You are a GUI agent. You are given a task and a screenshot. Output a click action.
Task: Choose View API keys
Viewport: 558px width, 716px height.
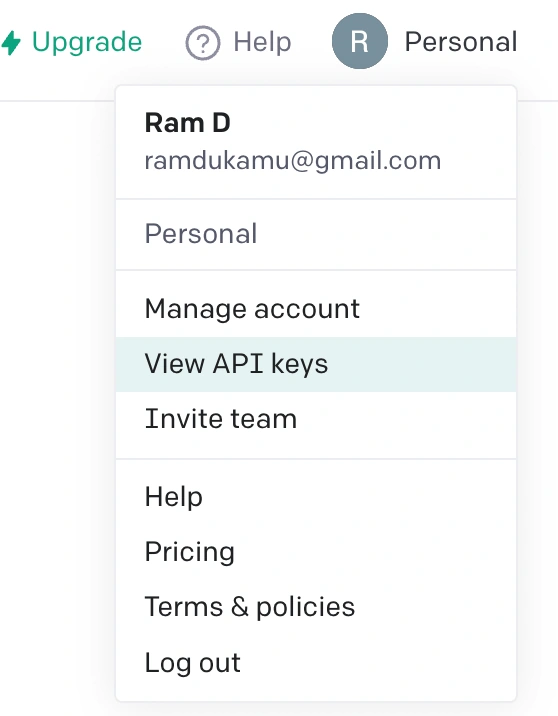click(x=316, y=364)
